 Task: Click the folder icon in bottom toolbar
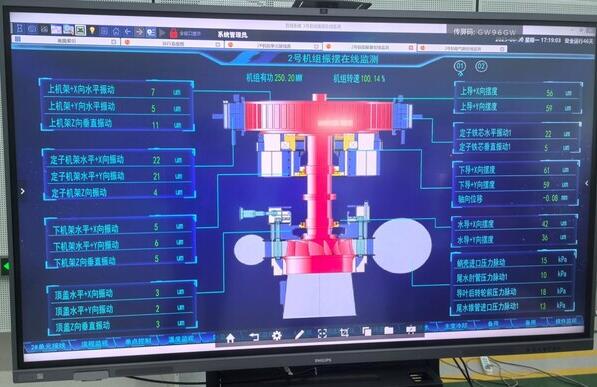point(388,330)
